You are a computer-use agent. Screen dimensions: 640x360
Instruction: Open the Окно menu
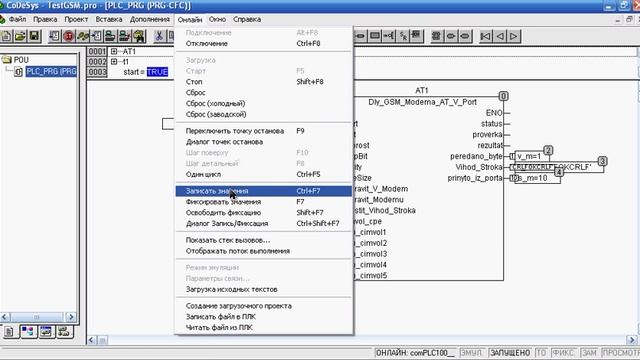coord(217,19)
